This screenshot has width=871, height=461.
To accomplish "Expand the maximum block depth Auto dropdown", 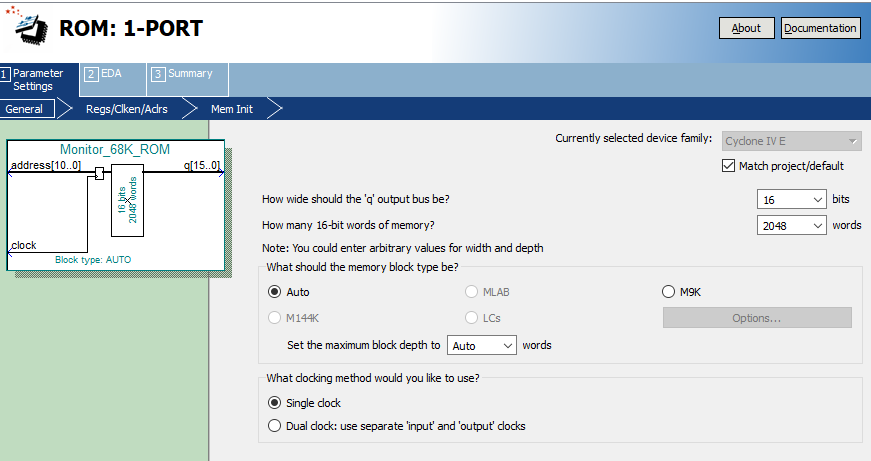I will 481,345.
